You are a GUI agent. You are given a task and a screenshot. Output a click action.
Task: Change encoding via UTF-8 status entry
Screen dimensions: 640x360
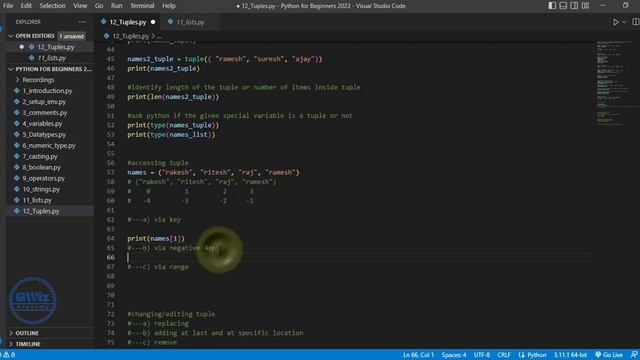pos(482,355)
